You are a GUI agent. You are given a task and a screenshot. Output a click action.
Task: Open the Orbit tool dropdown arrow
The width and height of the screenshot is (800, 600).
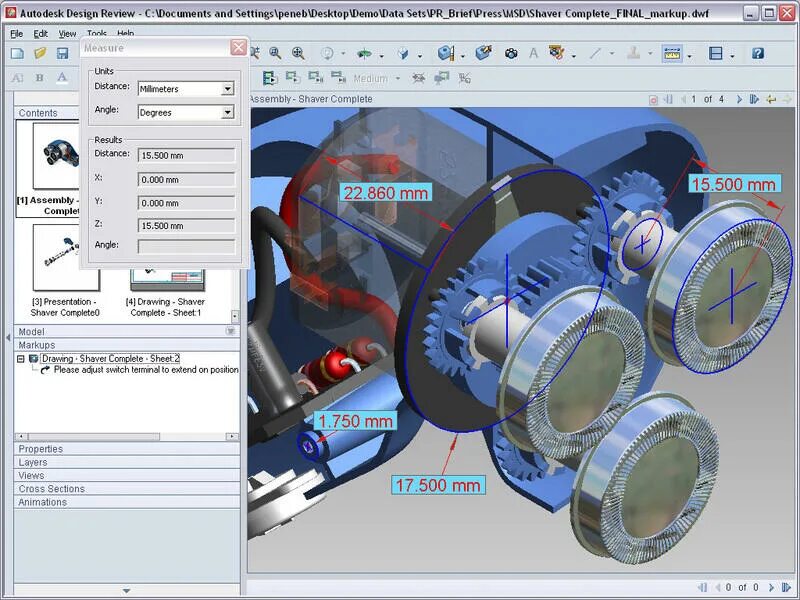coord(381,56)
